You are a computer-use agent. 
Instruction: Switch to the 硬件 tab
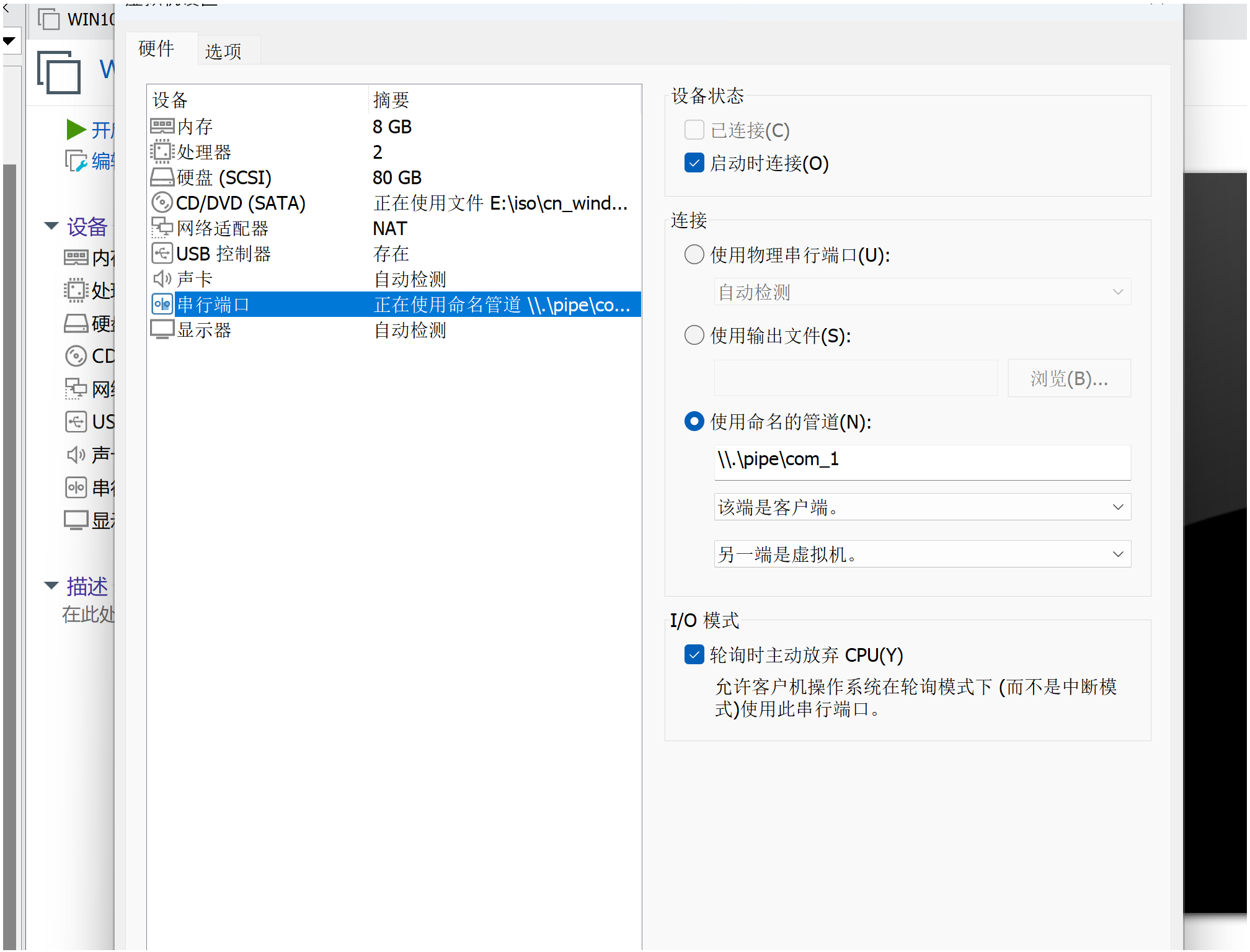tap(156, 48)
